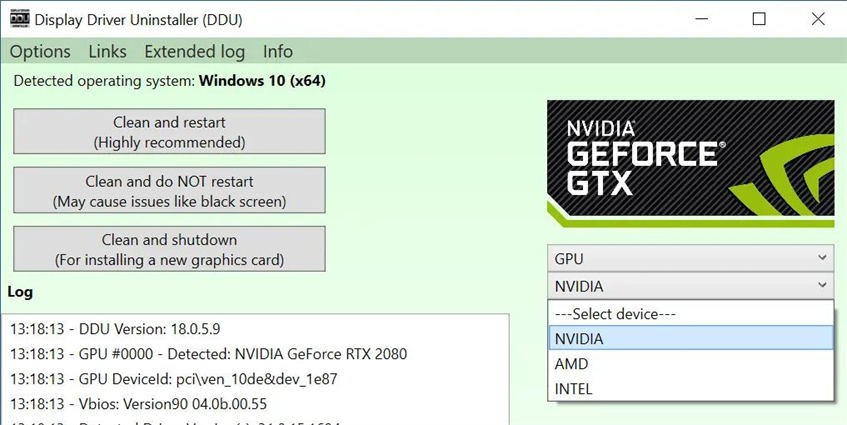Open the Options menu
The image size is (847, 425).
[40, 51]
